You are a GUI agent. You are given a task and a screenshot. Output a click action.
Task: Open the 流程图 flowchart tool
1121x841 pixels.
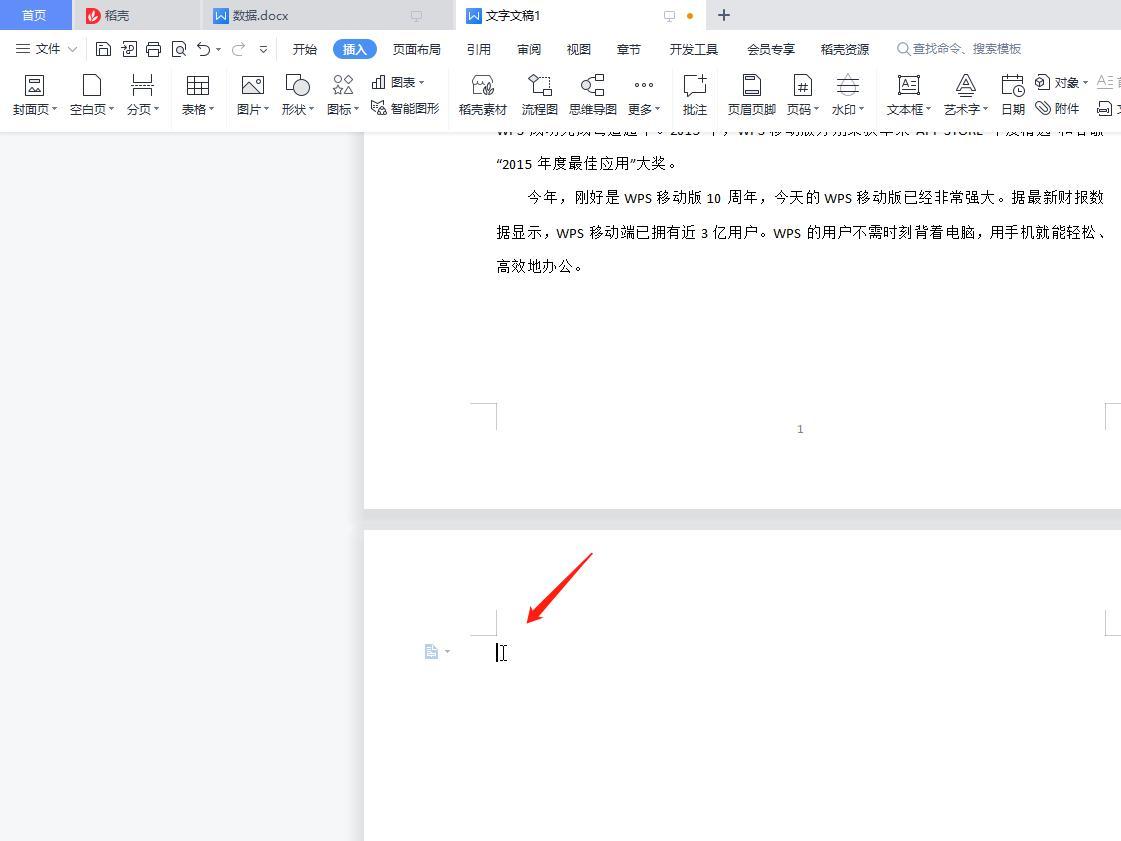point(539,95)
